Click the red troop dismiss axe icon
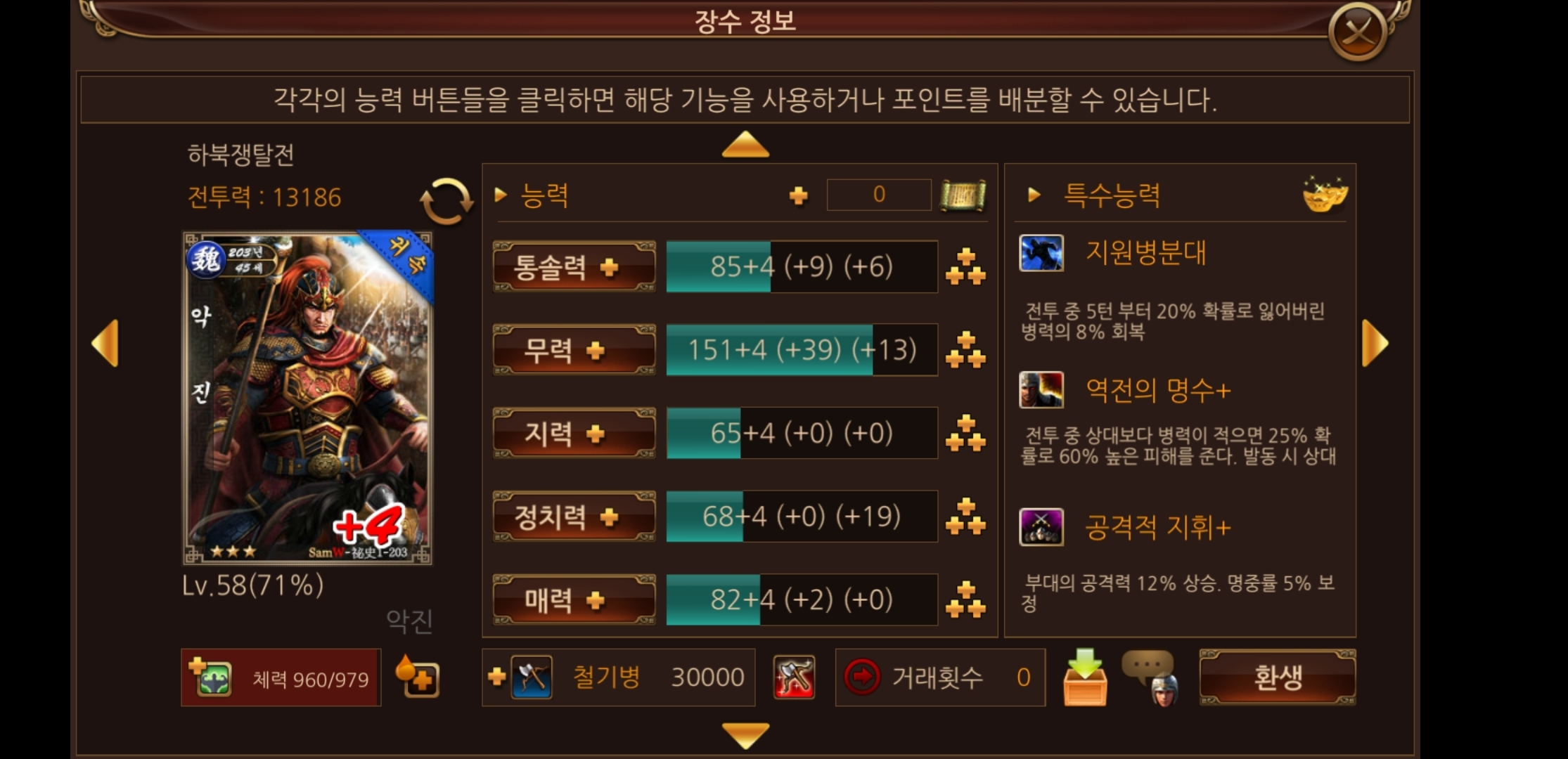 click(794, 677)
